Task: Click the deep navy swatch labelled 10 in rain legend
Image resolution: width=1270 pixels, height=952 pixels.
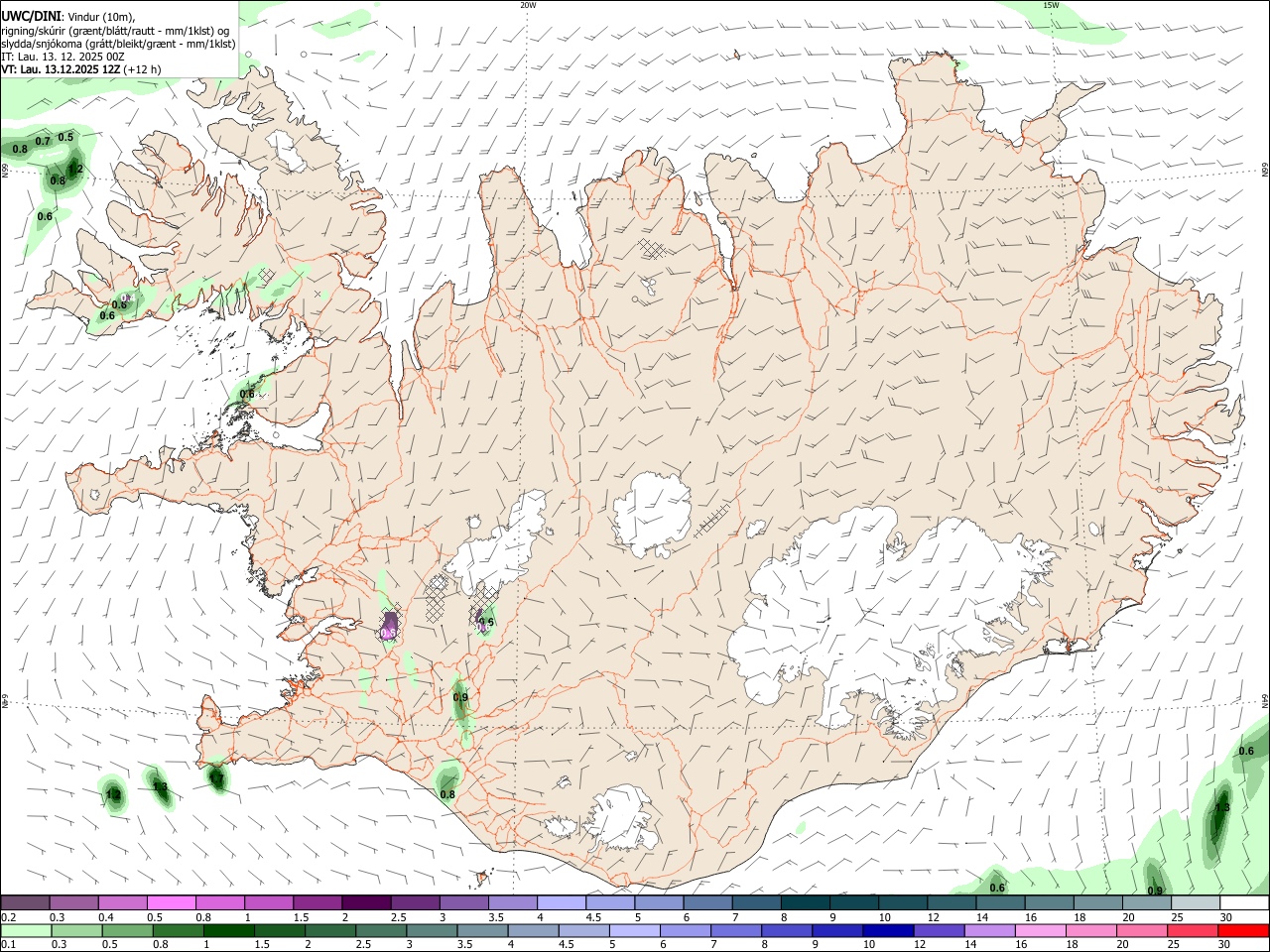Action: pos(887,931)
